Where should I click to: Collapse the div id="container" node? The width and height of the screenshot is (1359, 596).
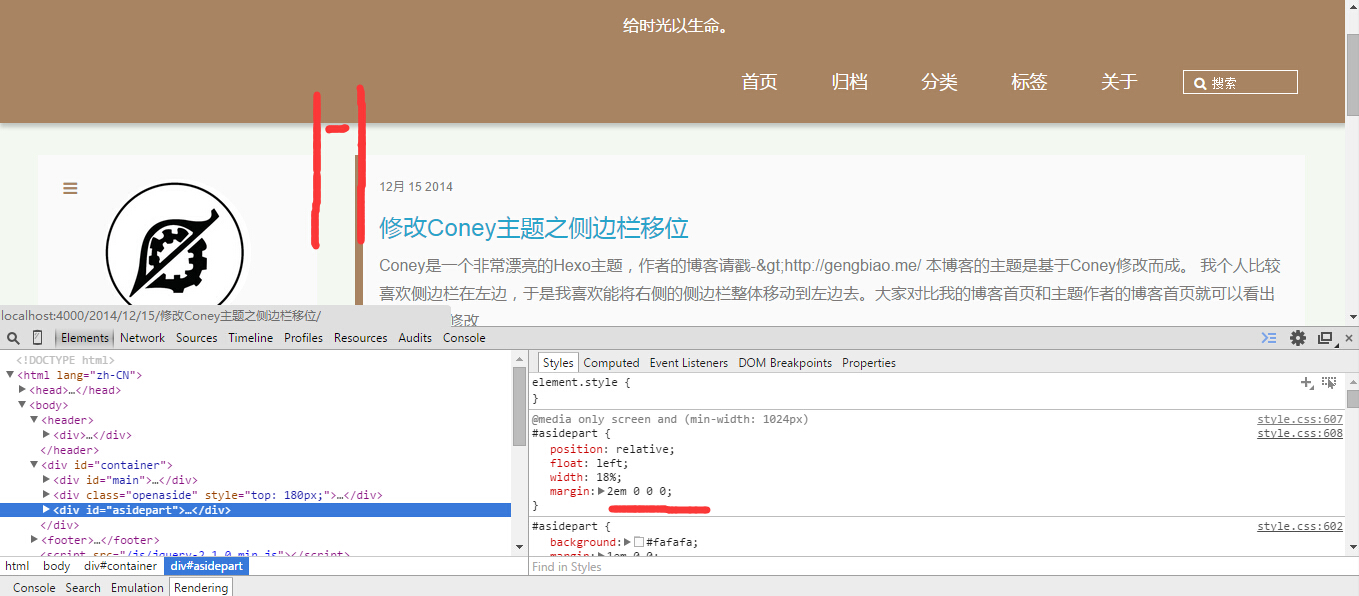tap(34, 465)
